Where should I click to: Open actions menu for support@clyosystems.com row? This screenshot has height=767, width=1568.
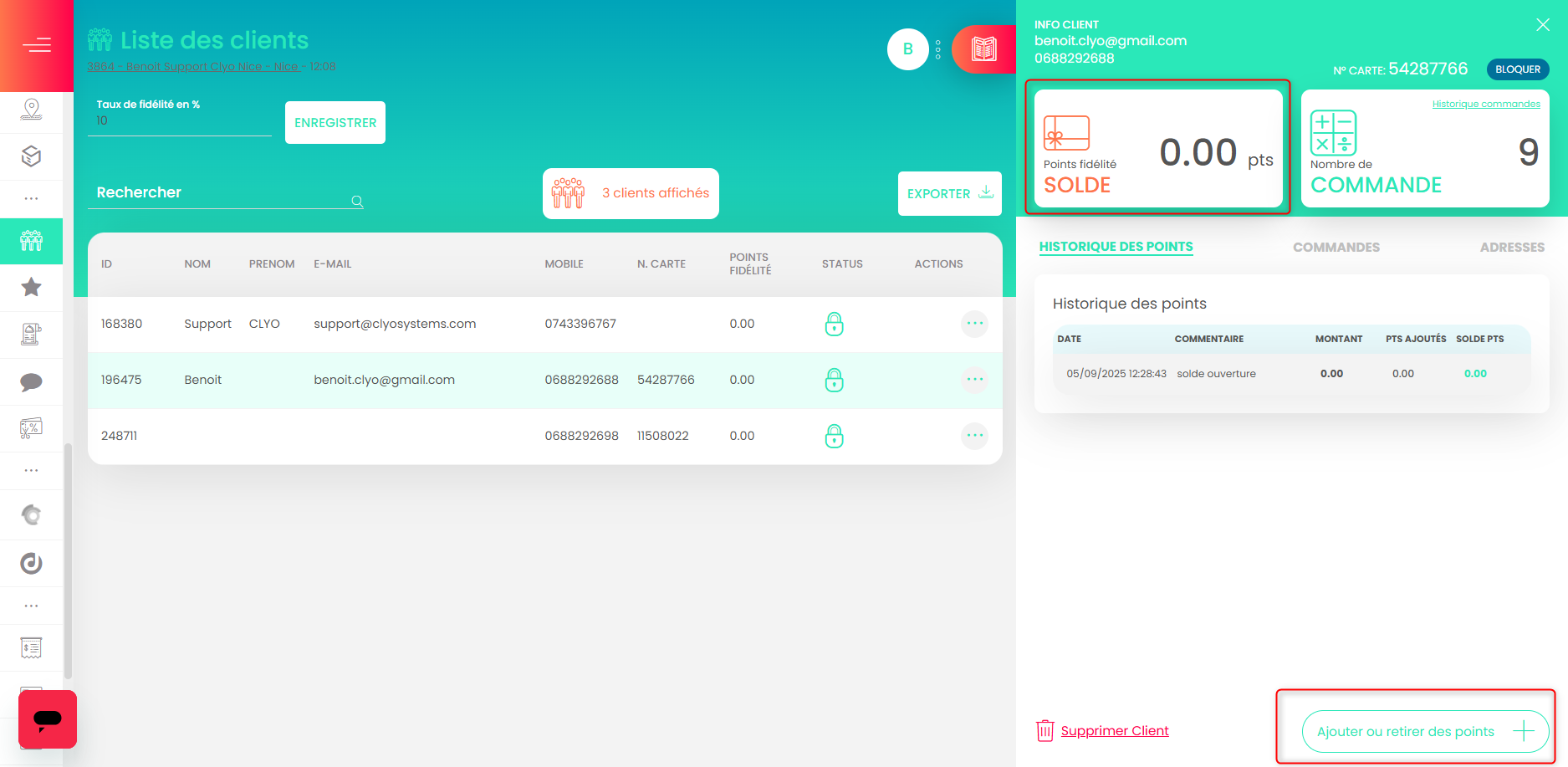974,324
